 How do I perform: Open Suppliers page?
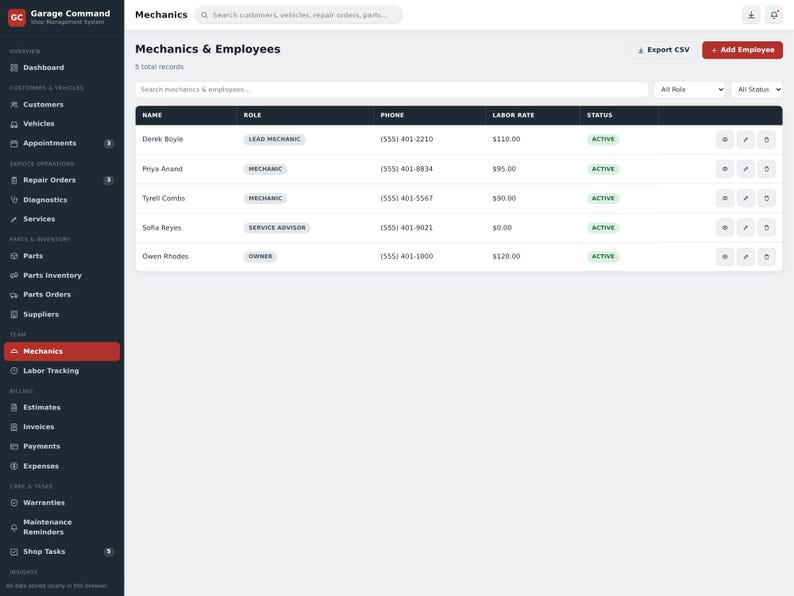62,314
